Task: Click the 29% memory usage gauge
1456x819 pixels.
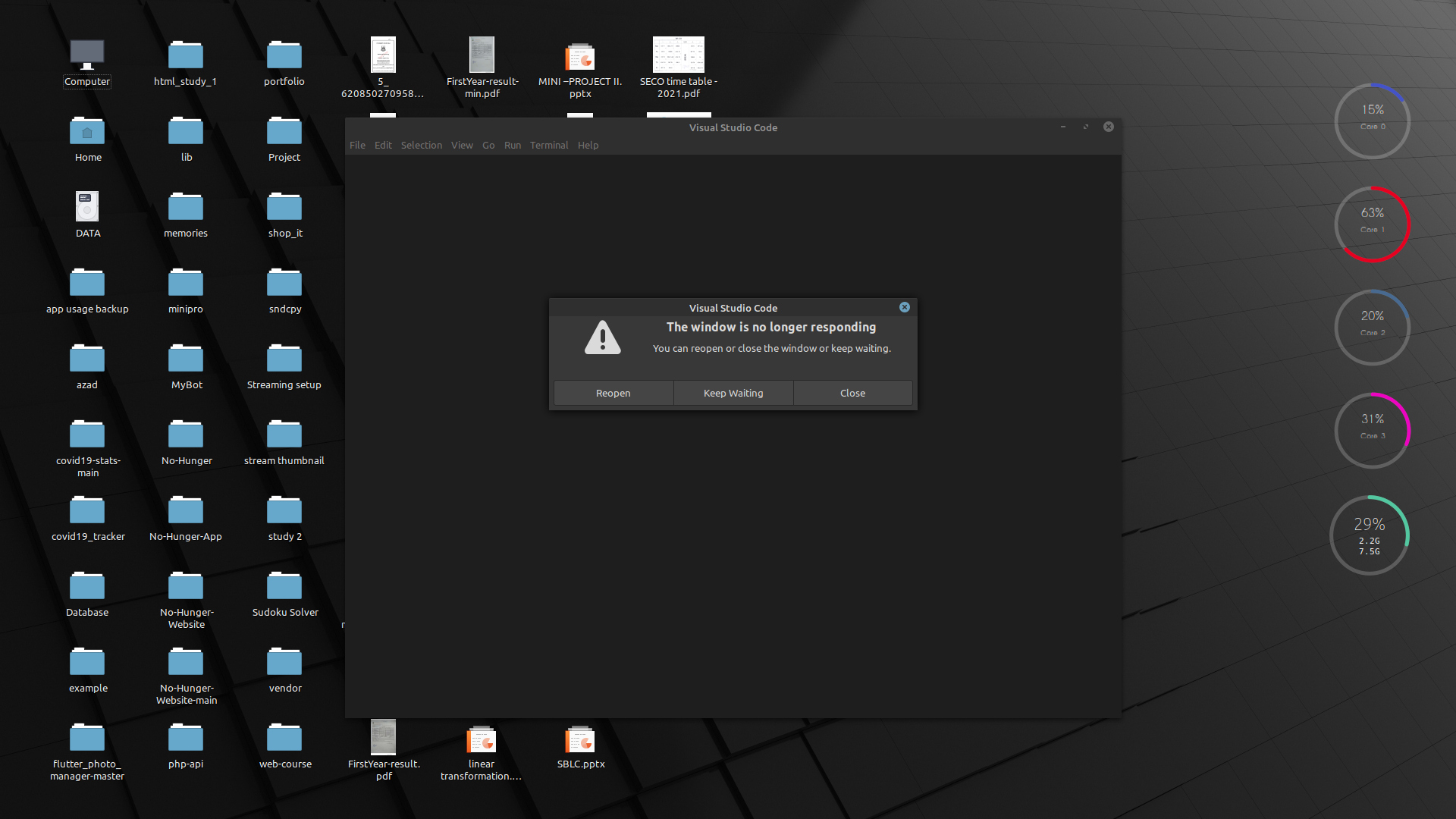Action: click(1369, 535)
